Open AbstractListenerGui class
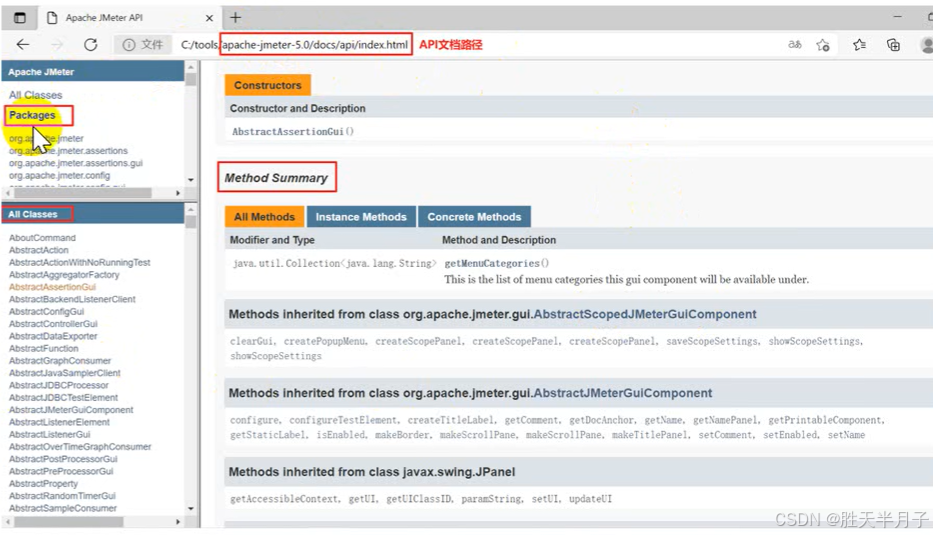The height and width of the screenshot is (535, 933). (x=49, y=434)
